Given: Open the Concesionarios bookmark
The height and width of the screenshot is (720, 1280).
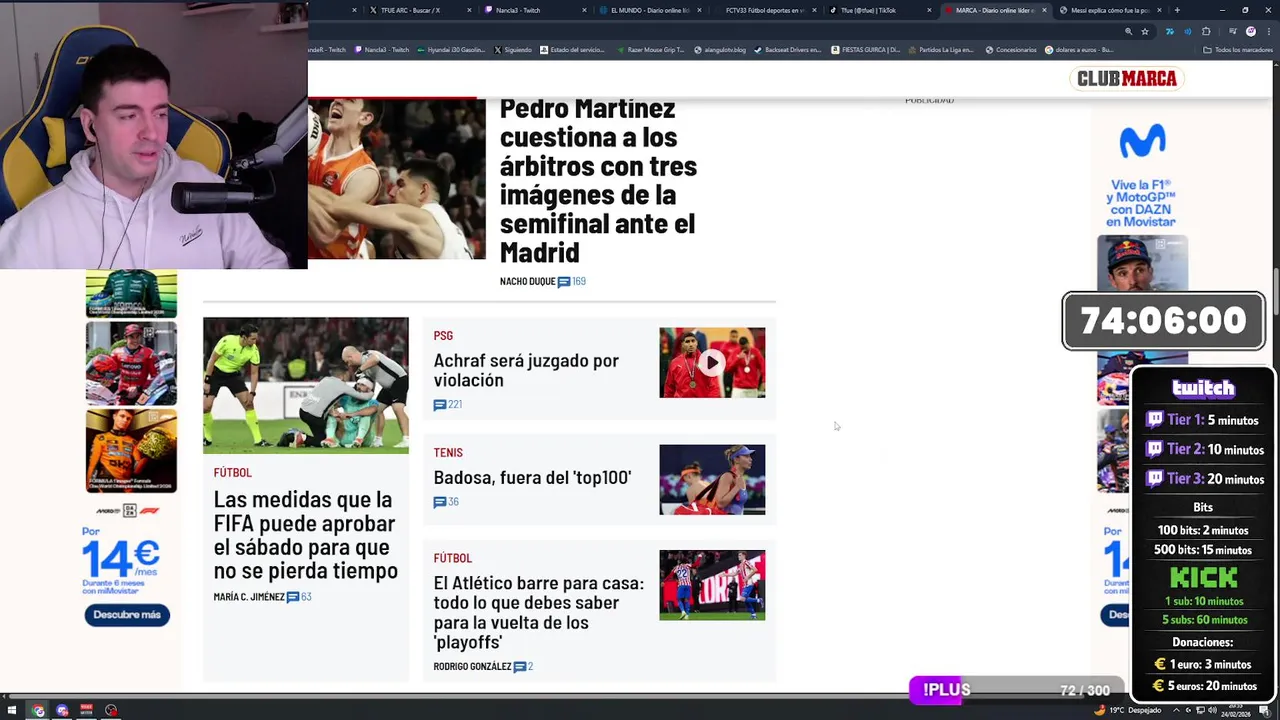Looking at the screenshot, I should coord(1011,50).
